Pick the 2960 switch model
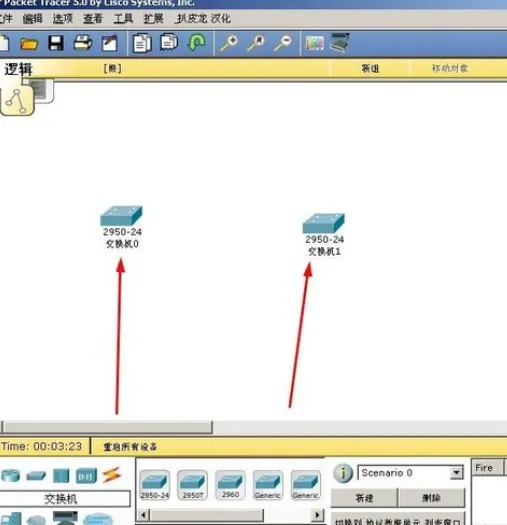The image size is (507, 525). pyautogui.click(x=230, y=484)
